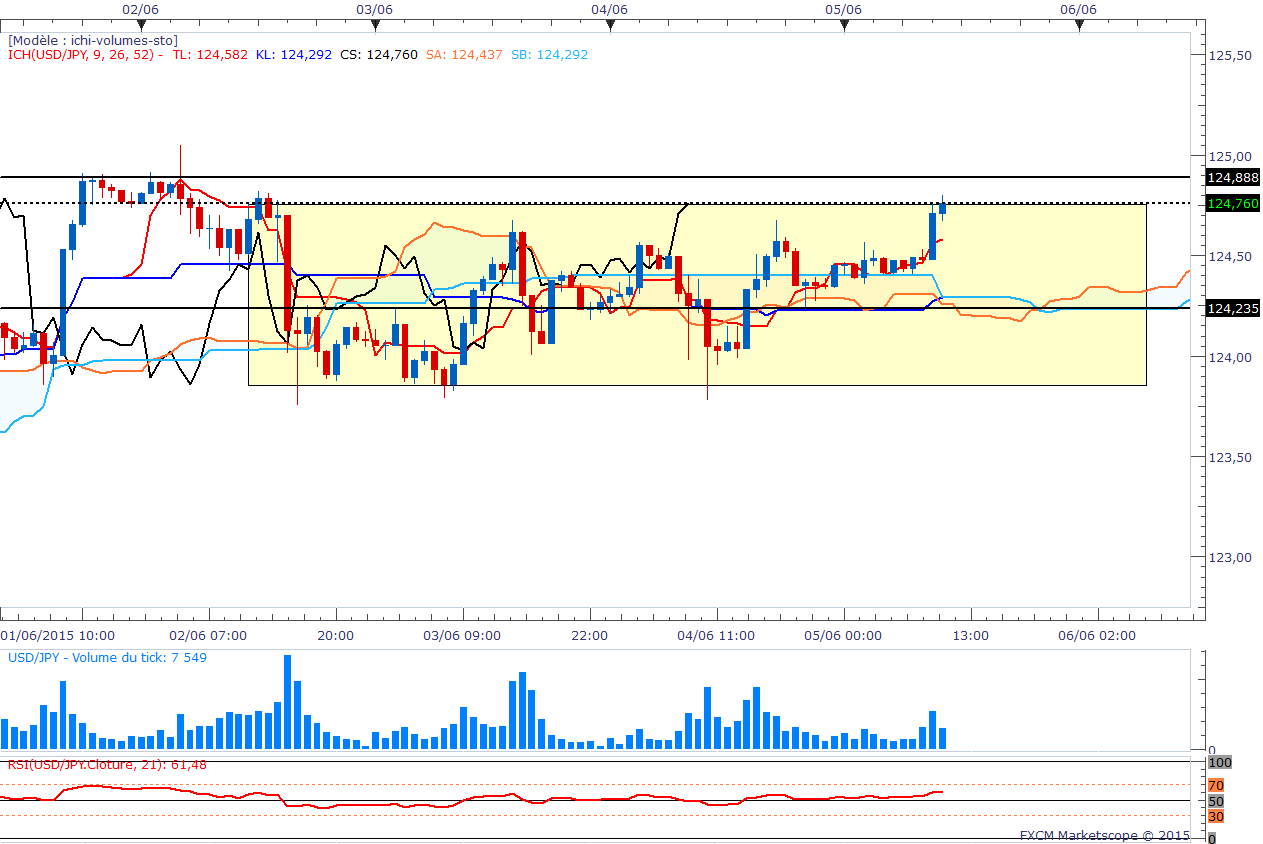Click the 123,00 price axis label
The width and height of the screenshot is (1263, 844).
[x=1230, y=559]
